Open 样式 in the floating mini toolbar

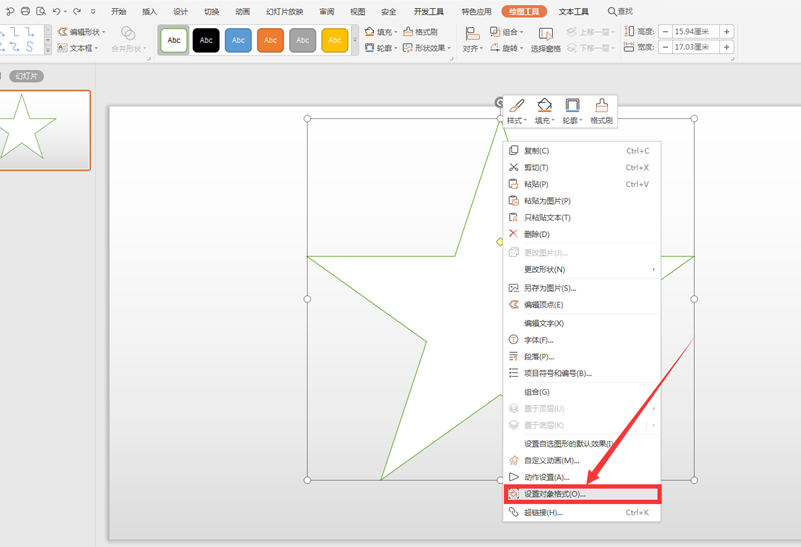(516, 111)
